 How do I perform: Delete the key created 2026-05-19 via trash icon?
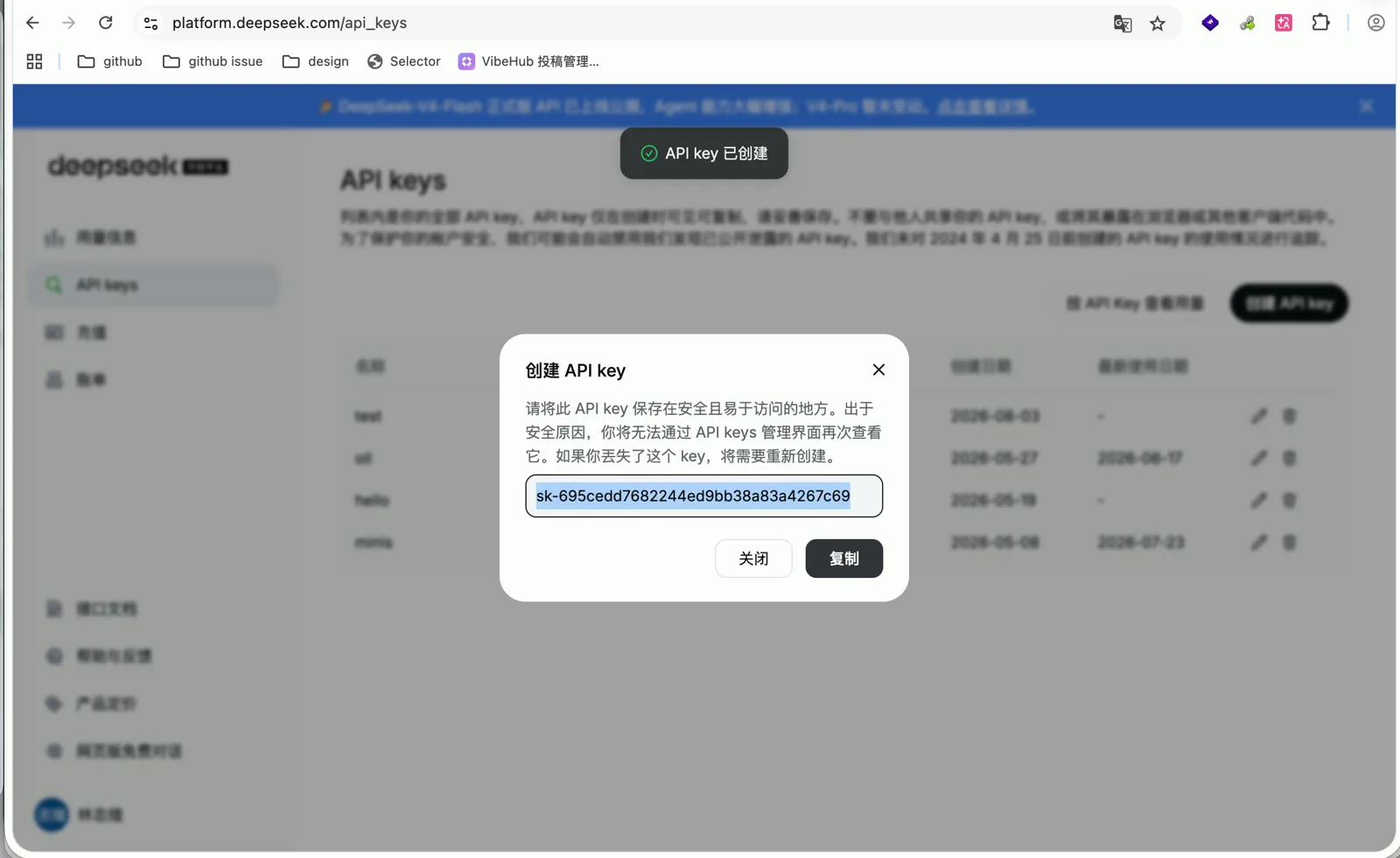(1289, 500)
